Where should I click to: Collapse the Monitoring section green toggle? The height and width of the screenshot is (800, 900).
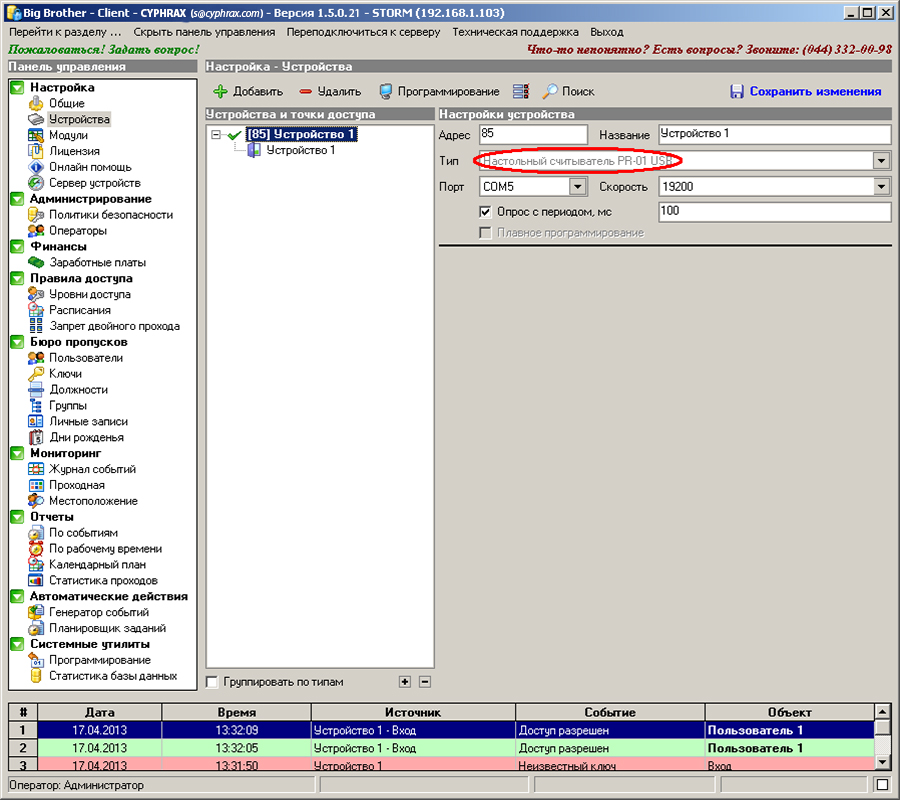point(17,453)
